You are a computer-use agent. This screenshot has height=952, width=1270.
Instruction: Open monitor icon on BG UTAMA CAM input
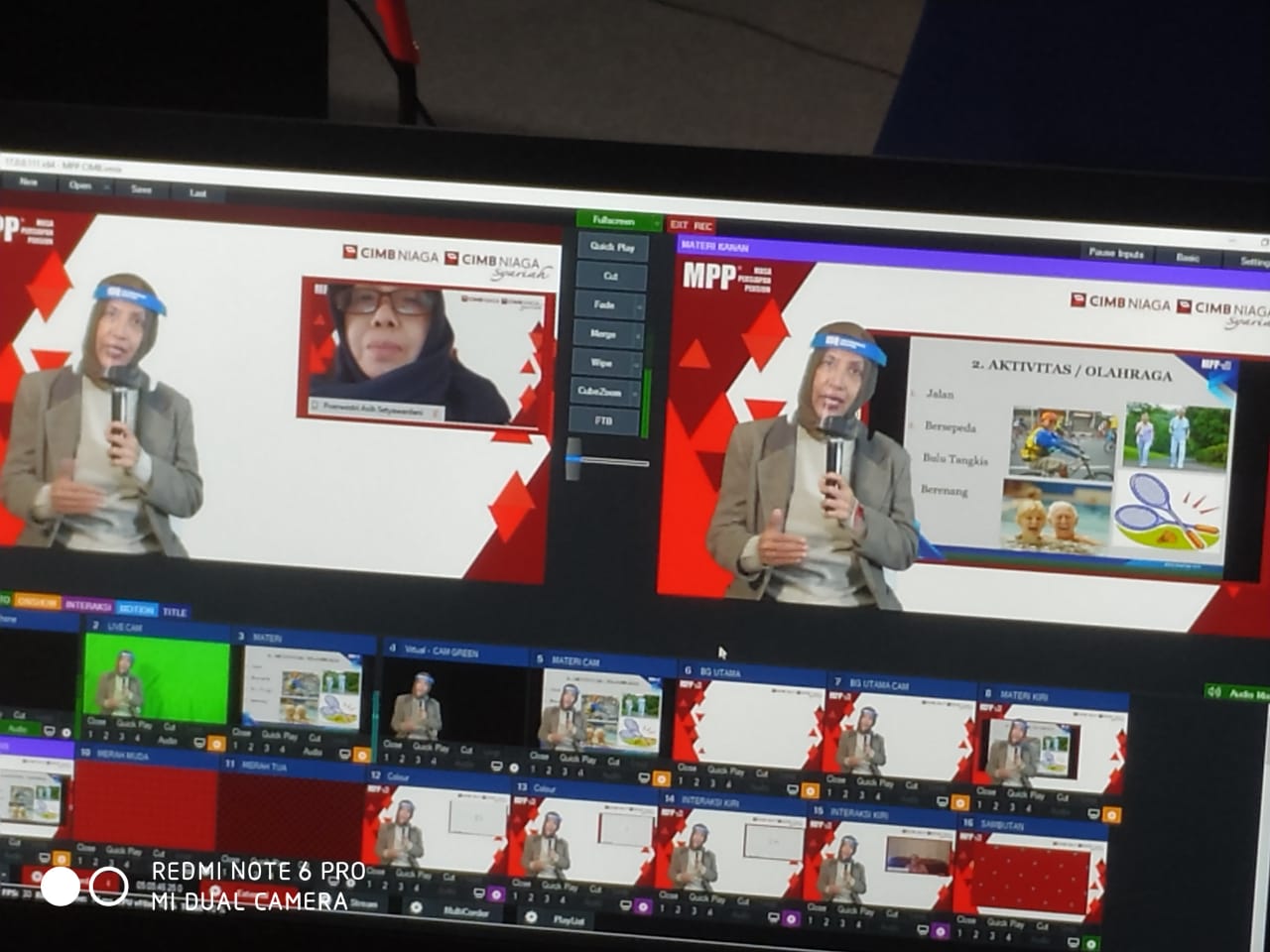click(940, 801)
